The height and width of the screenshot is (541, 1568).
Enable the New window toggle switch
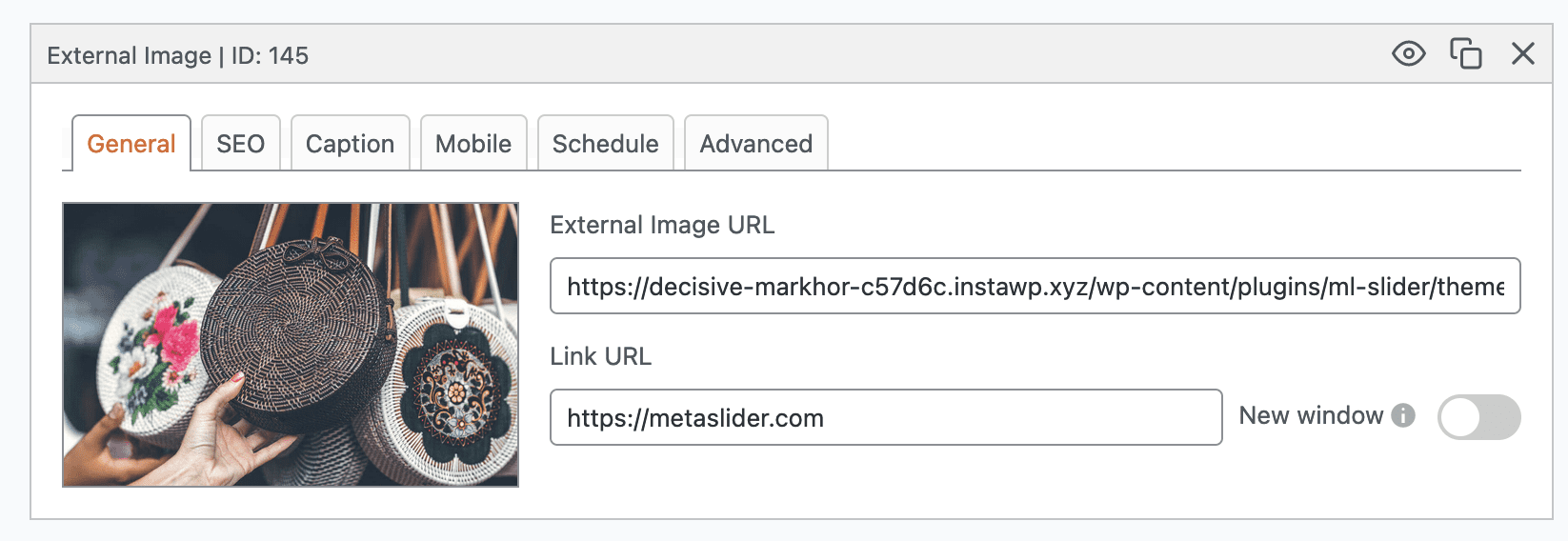(1478, 417)
